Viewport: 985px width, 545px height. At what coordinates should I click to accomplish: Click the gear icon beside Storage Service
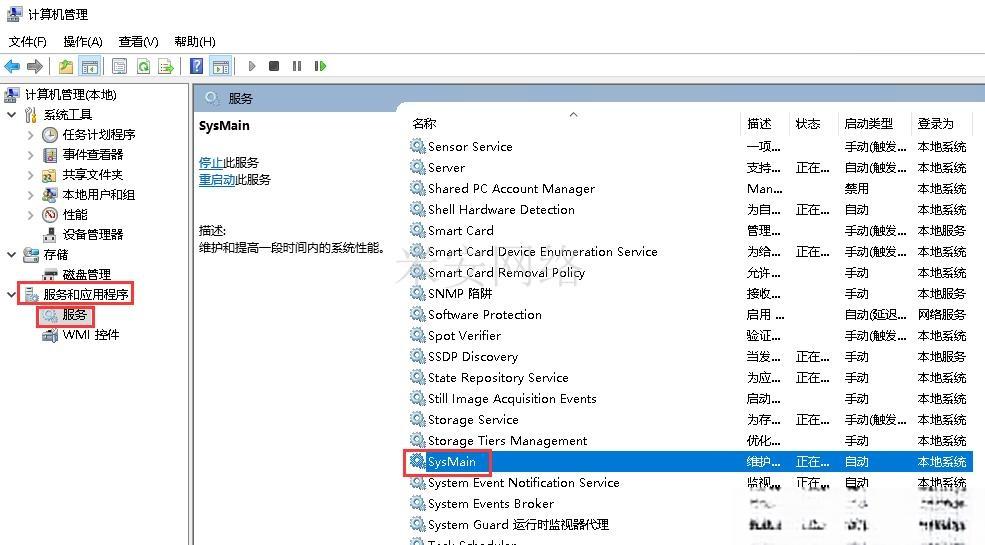417,419
